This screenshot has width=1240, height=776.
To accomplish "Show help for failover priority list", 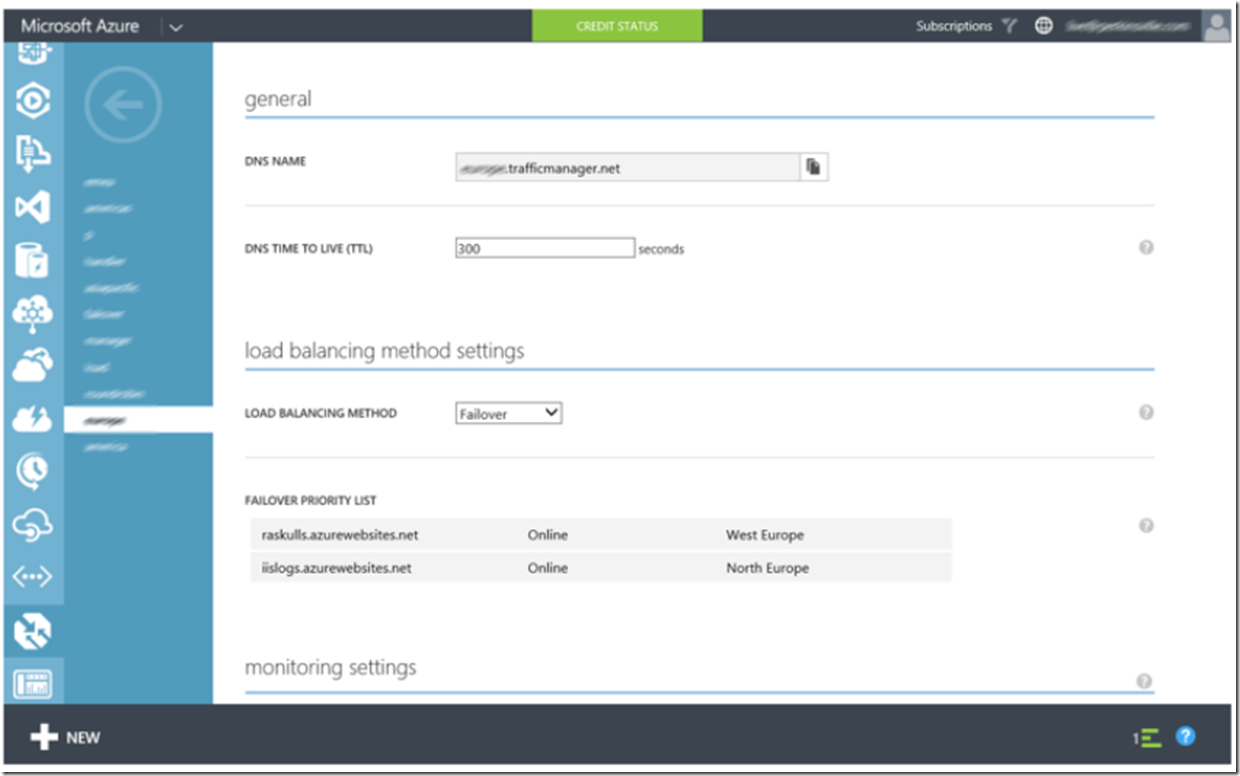I will point(1146,526).
